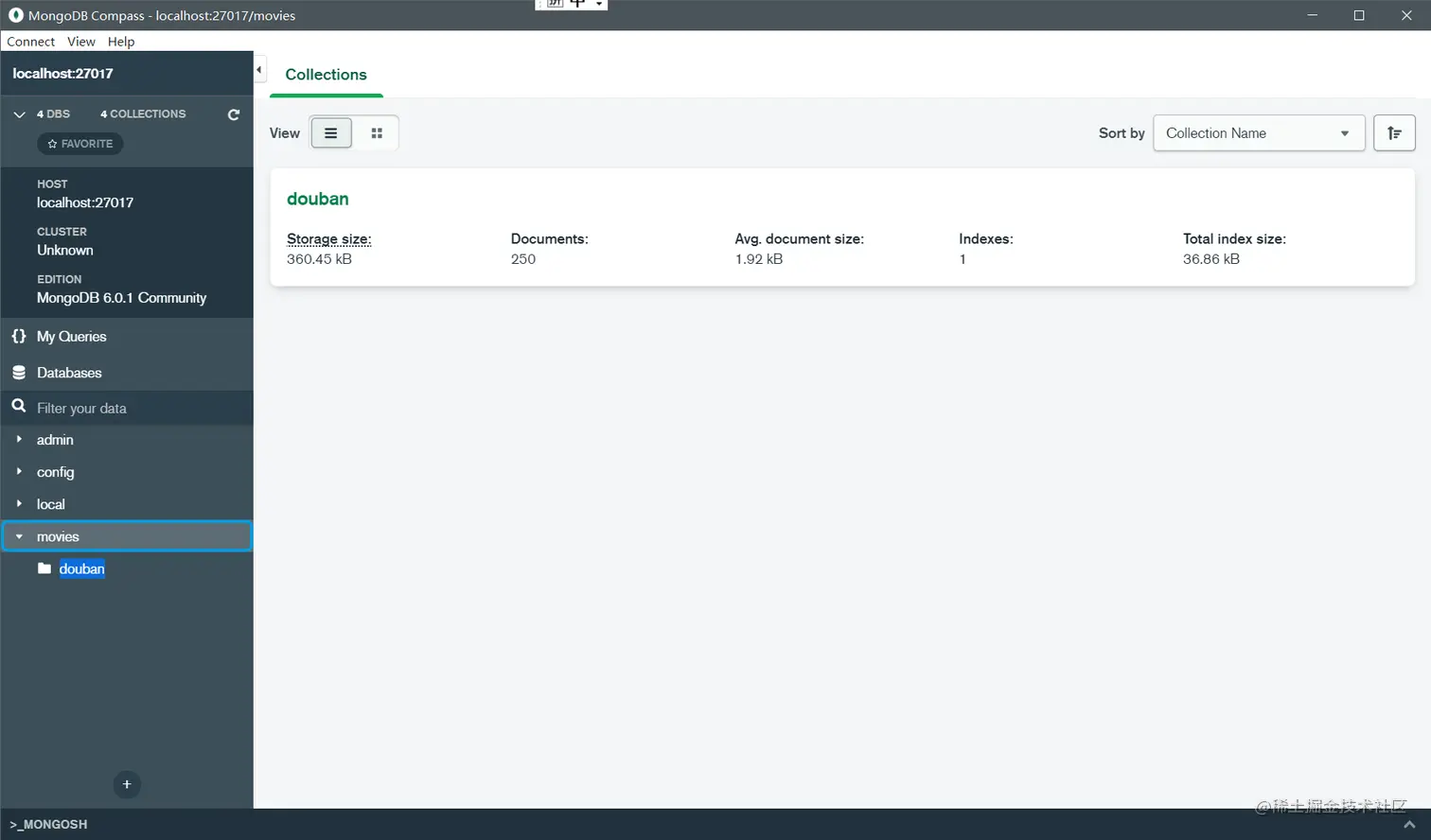Click the 4 DBS count label
This screenshot has height=840, width=1431.
53,114
